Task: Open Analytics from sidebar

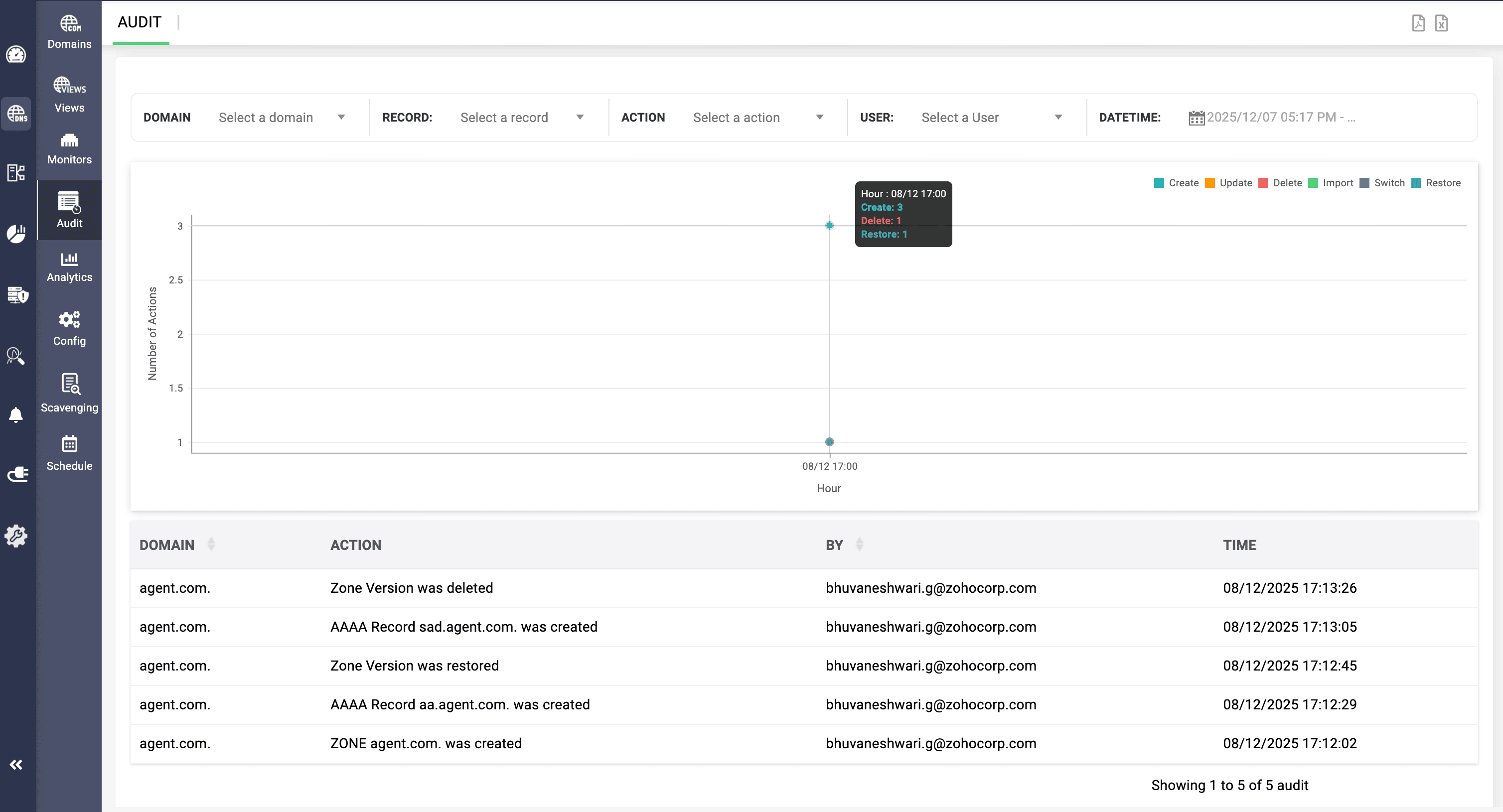Action: [x=69, y=267]
